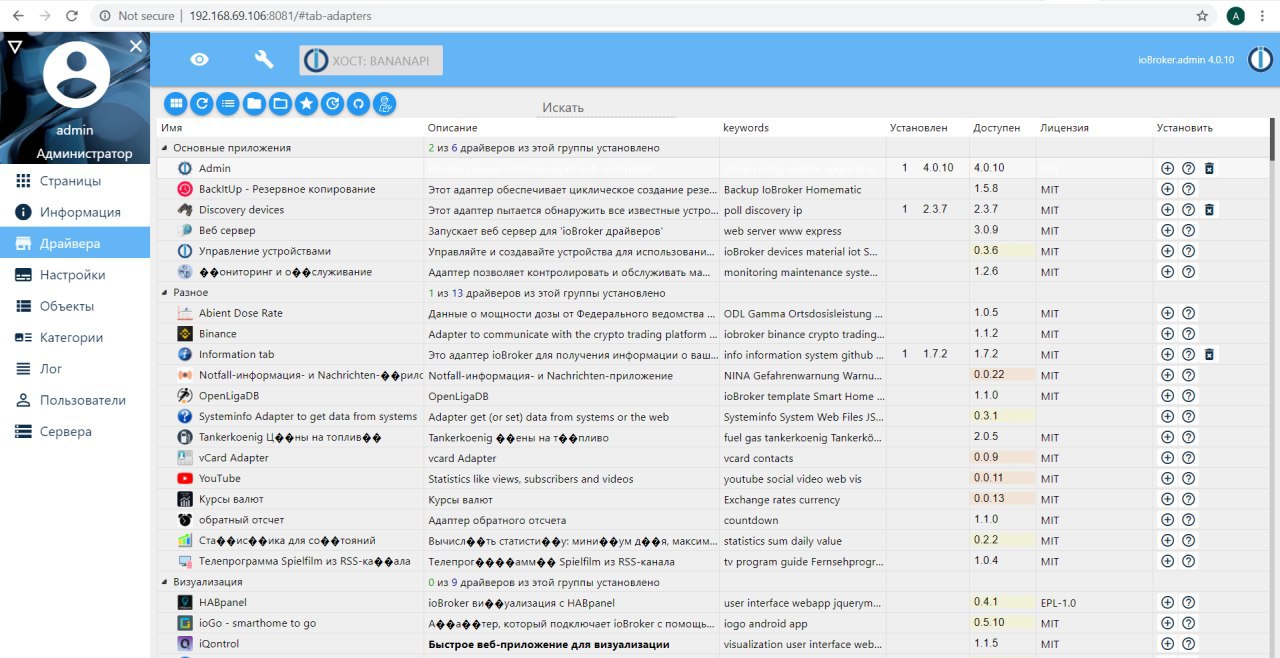
Task: Collapse the Визуализация group
Action: tap(165, 582)
